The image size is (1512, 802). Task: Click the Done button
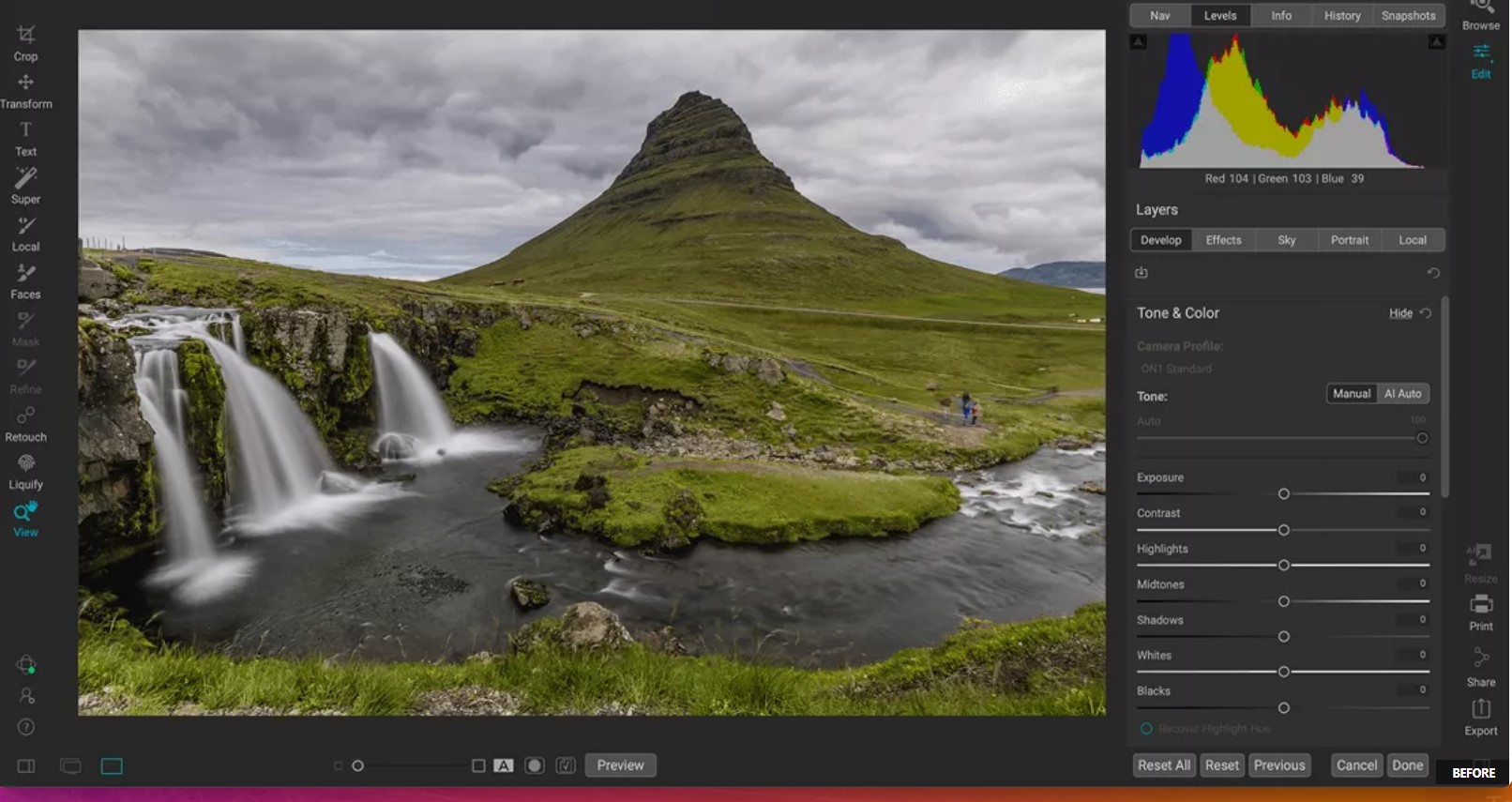(1407, 765)
